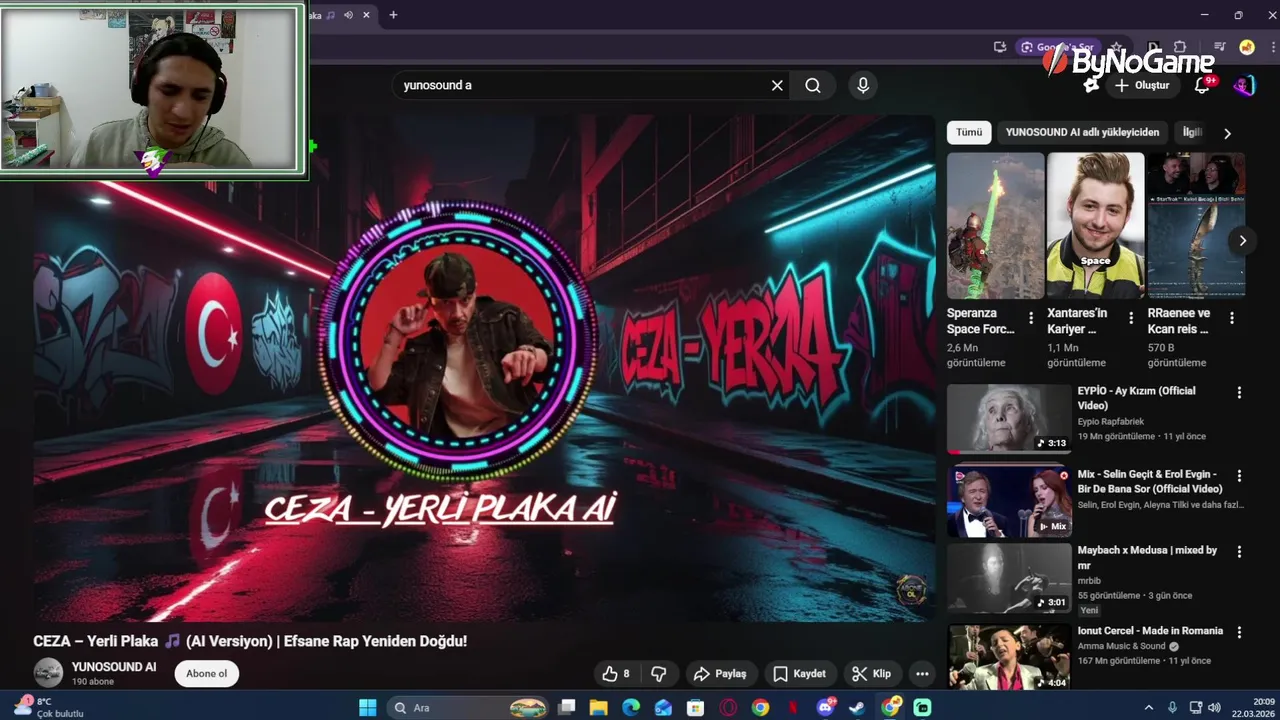Click Google'a Sor lens button
The height and width of the screenshot is (720, 1280).
coord(1057,47)
